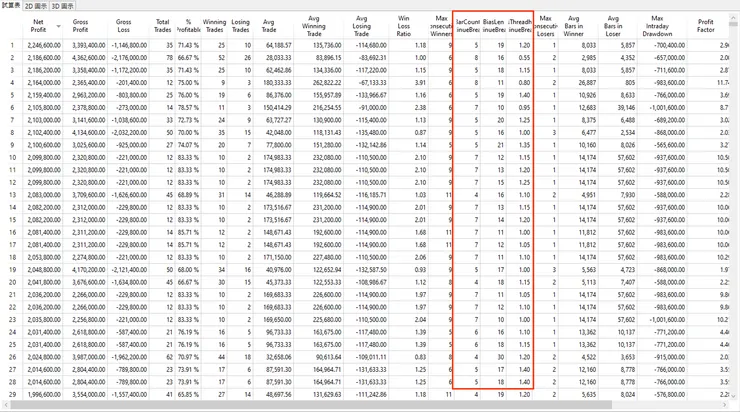Open the 3D 圖示 tab
The image size is (740, 412).
click(x=62, y=6)
